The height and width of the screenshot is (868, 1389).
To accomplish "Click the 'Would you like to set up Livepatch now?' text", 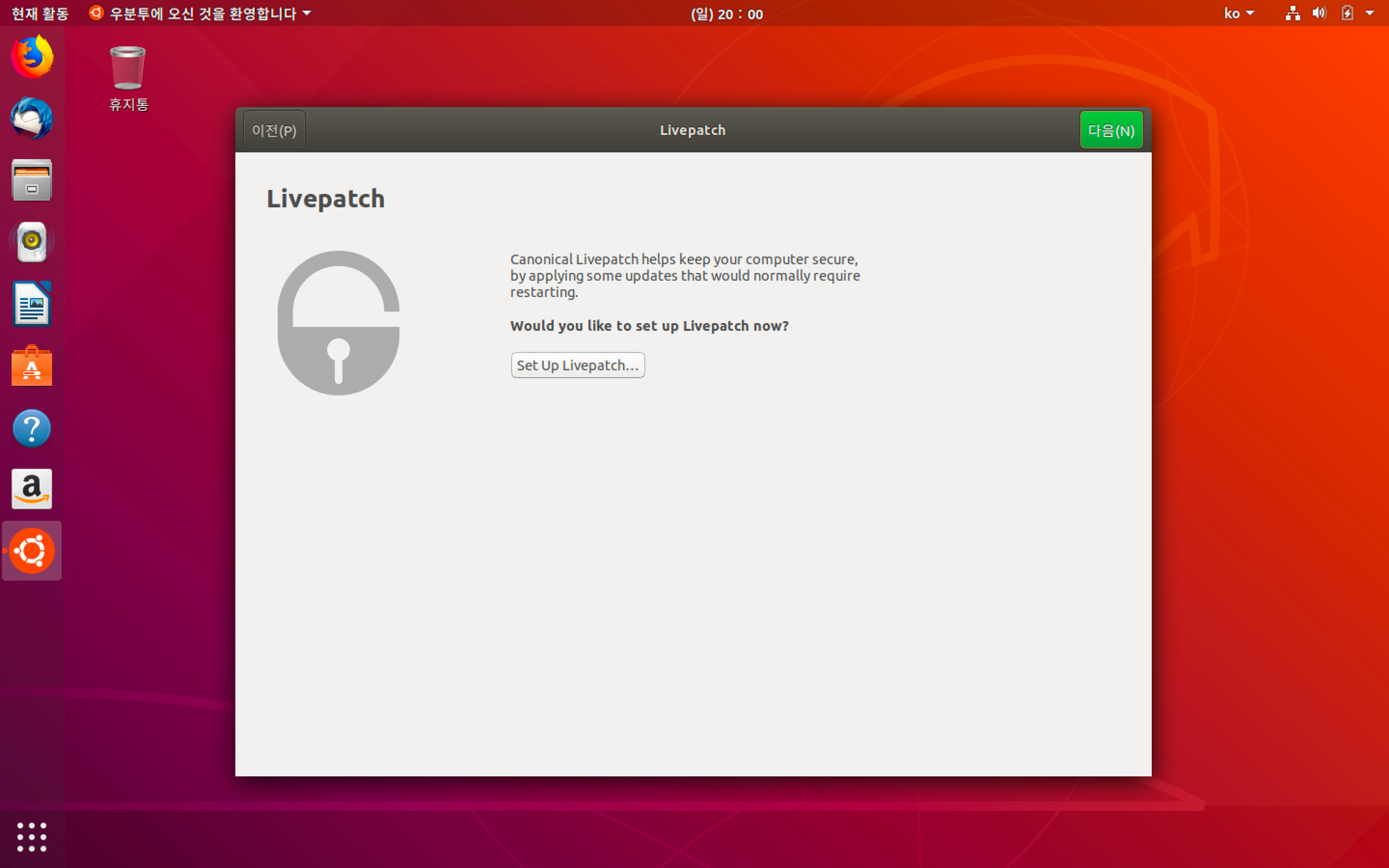I will tap(650, 326).
